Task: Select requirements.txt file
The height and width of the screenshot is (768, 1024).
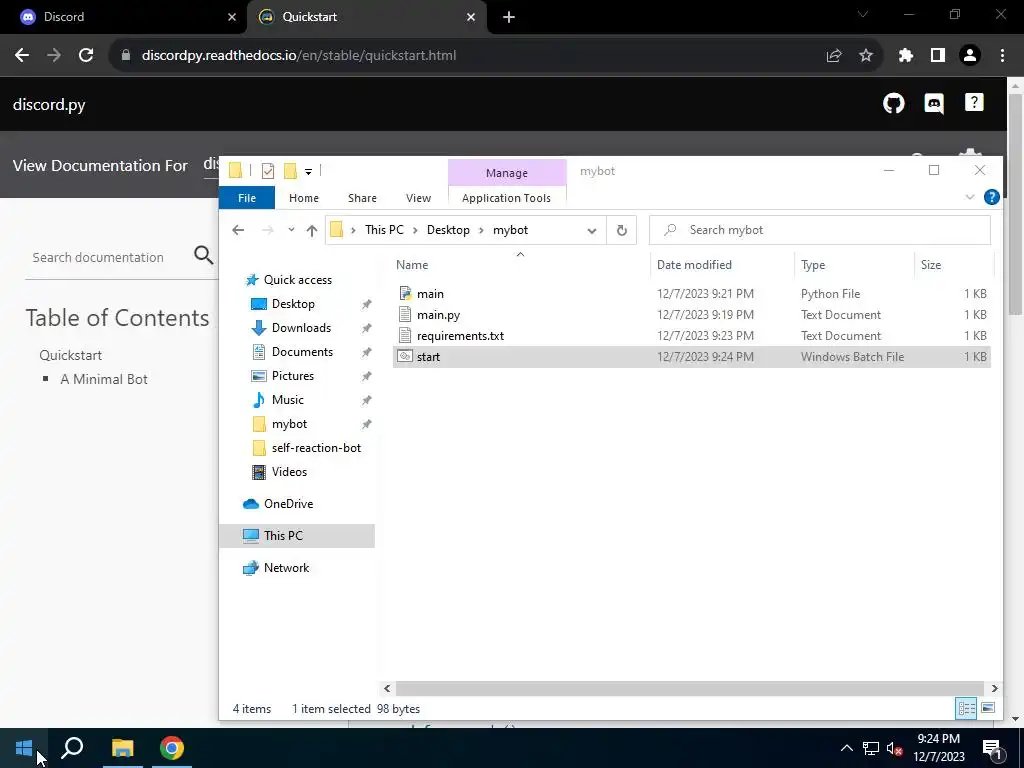Action: tap(691, 336)
